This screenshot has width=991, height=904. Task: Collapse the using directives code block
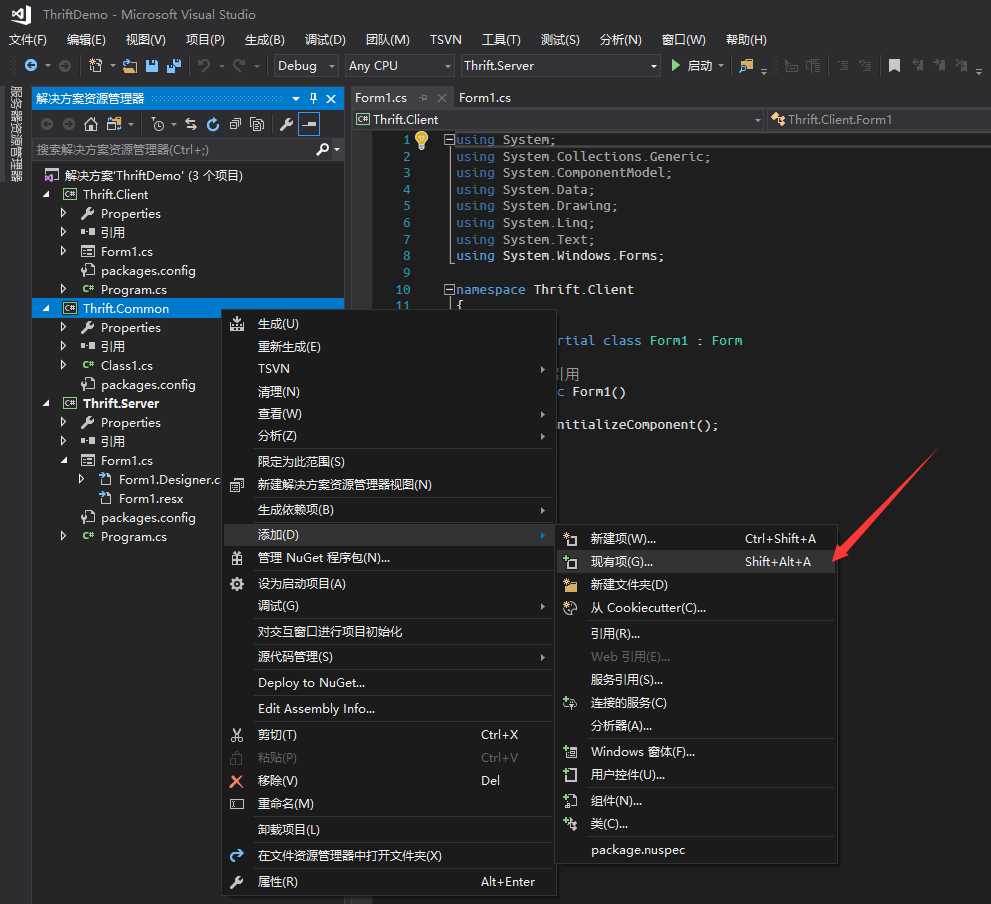click(449, 139)
